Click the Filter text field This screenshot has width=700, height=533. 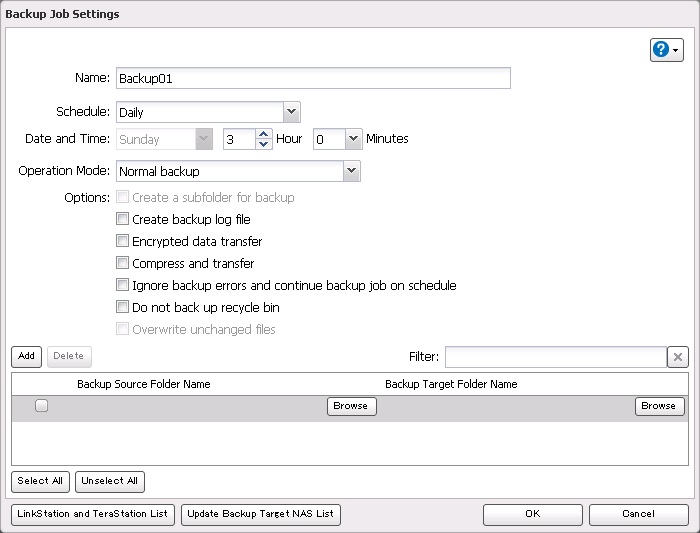pyautogui.click(x=556, y=357)
